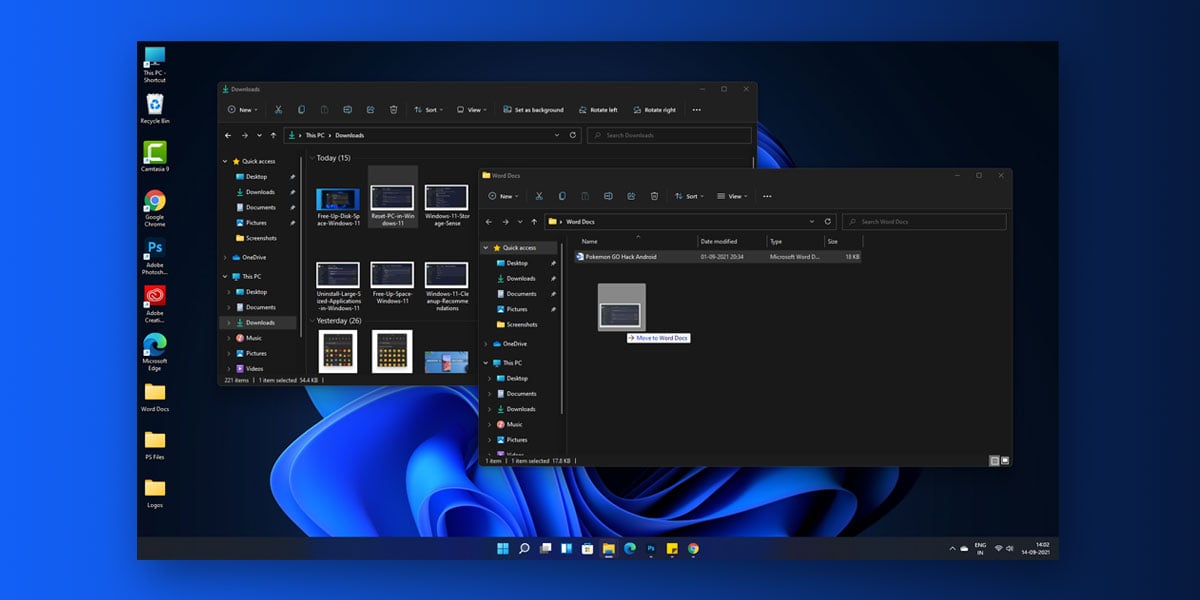Viewport: 1200px width, 600px height.
Task: Switch Word Docs to details view icon
Action: 994,461
